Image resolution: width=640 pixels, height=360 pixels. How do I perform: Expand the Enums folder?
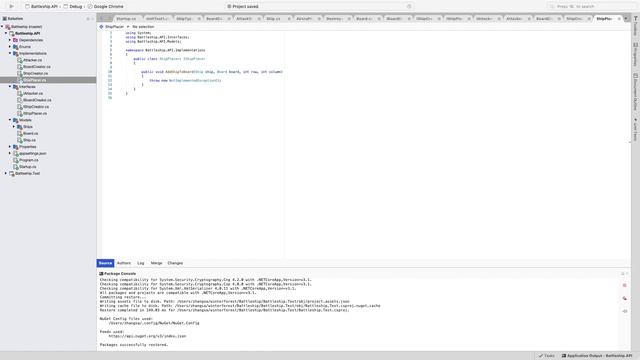(x=10, y=47)
